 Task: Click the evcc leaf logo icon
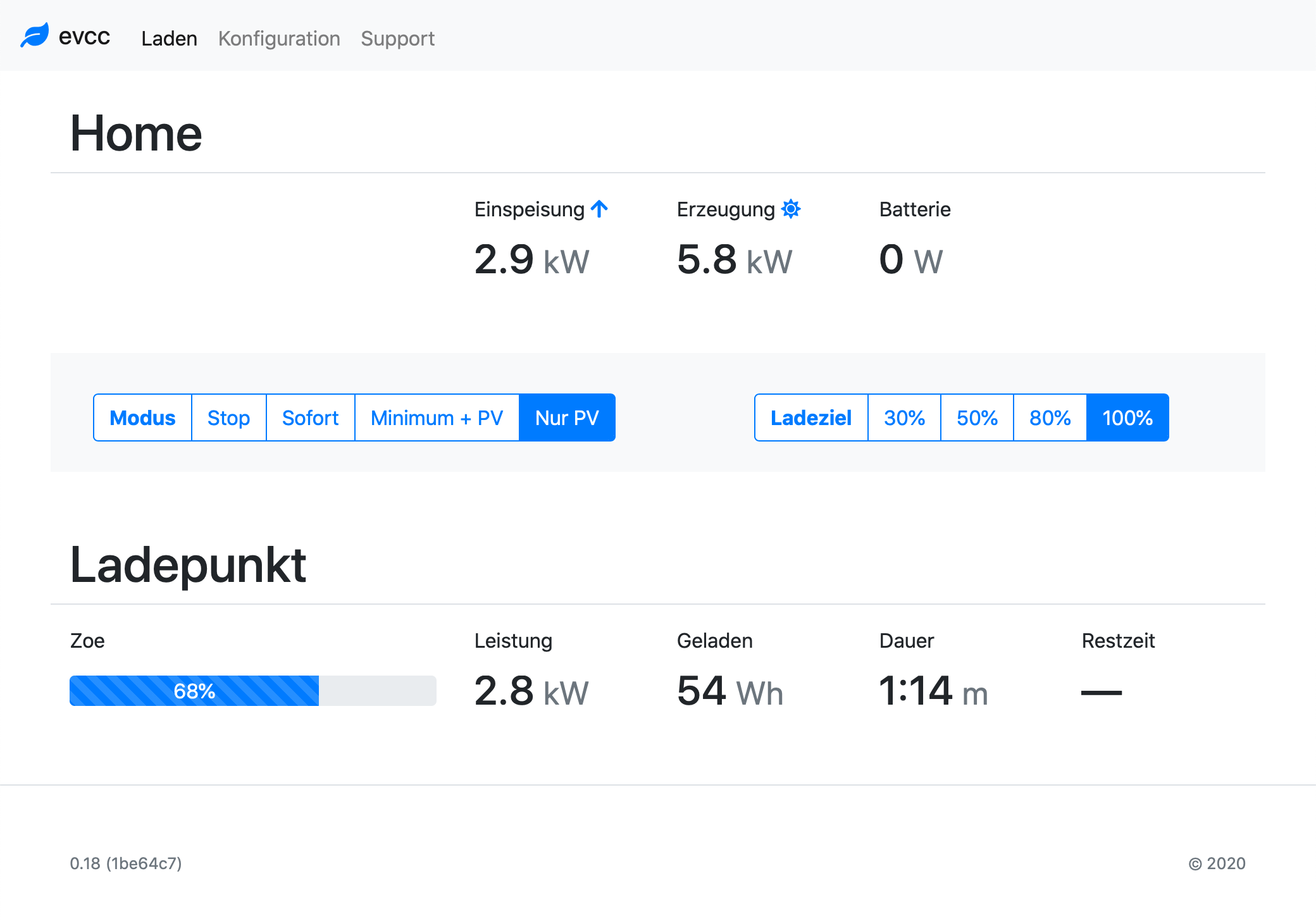point(35,35)
